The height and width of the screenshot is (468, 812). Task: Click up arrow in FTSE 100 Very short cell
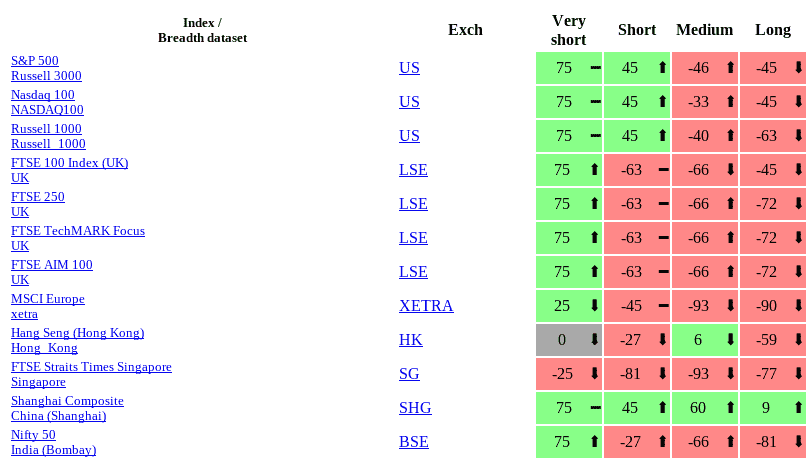pyautogui.click(x=595, y=170)
